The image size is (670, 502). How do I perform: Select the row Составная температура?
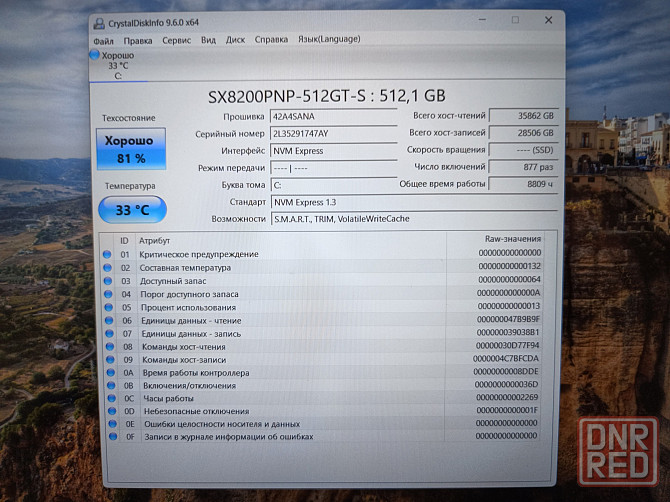pyautogui.click(x=322, y=267)
